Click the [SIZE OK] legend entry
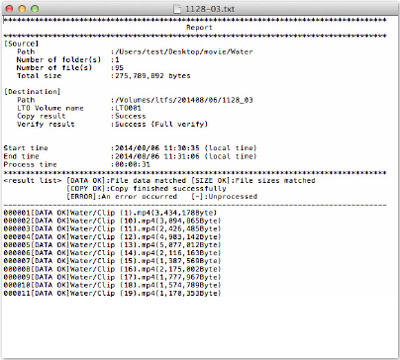 pyautogui.click(x=253, y=181)
